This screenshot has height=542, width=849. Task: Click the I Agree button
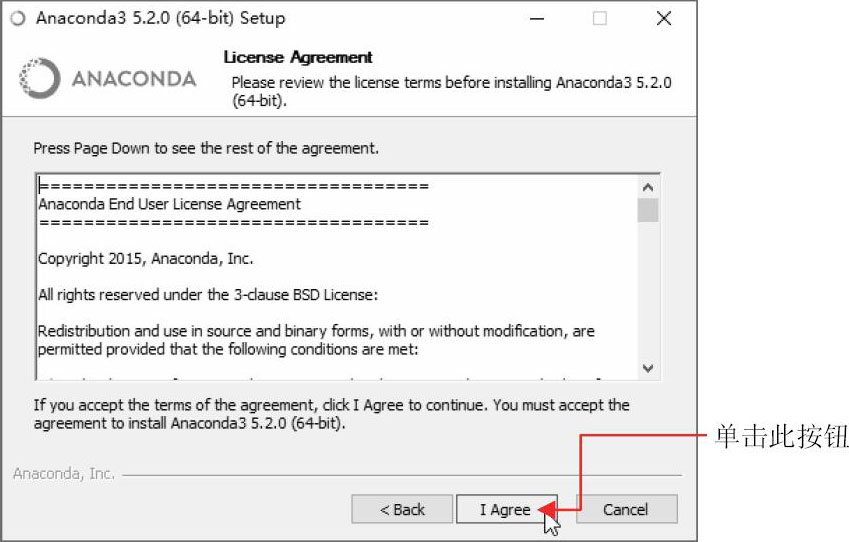(x=506, y=509)
